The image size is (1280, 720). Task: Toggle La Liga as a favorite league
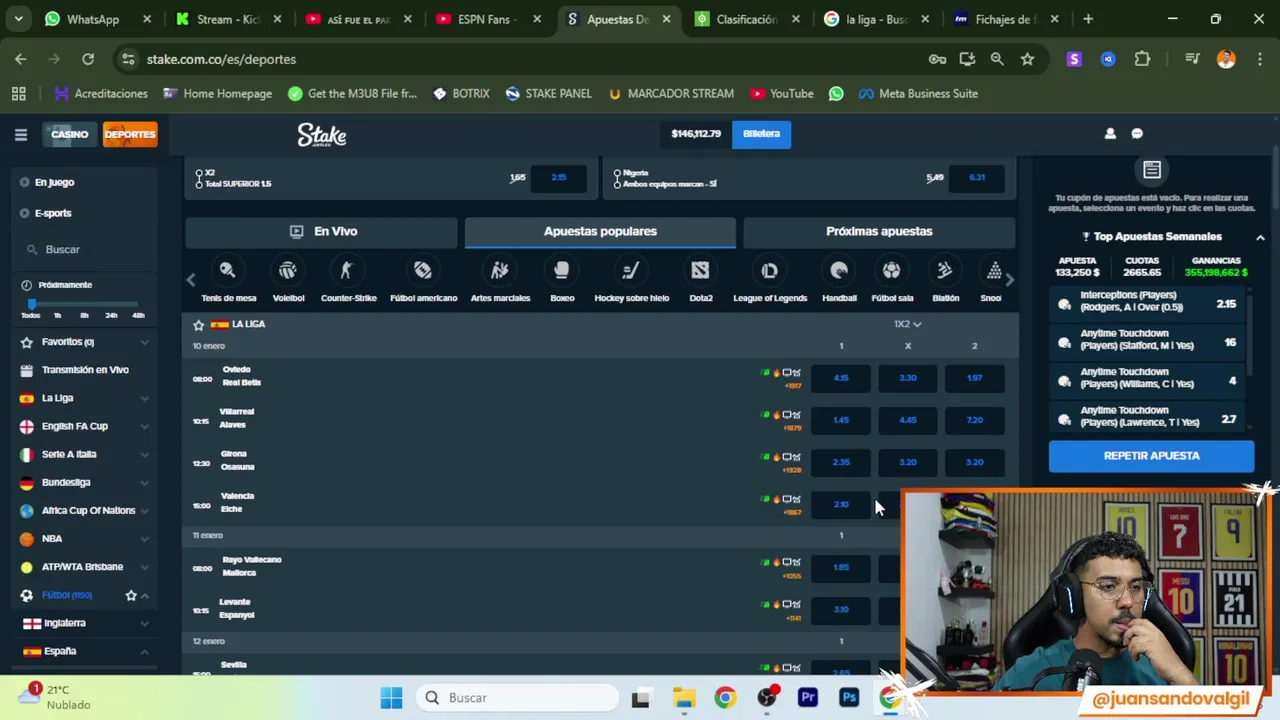pos(198,325)
